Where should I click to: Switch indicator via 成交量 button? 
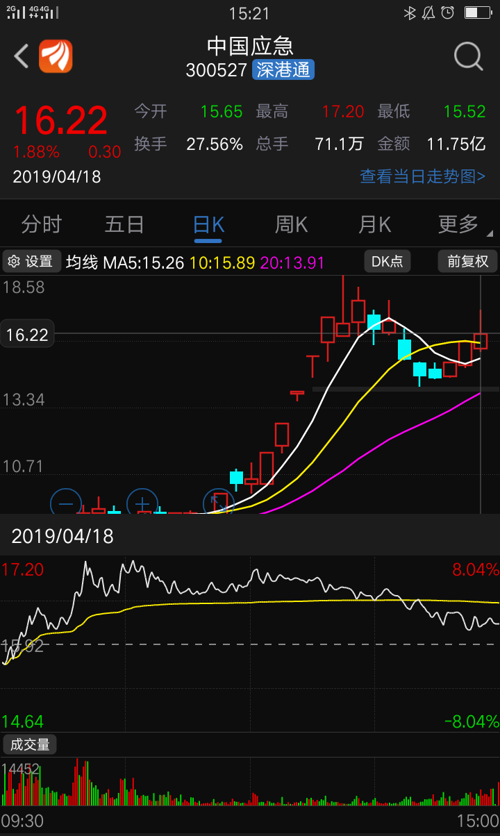point(30,745)
